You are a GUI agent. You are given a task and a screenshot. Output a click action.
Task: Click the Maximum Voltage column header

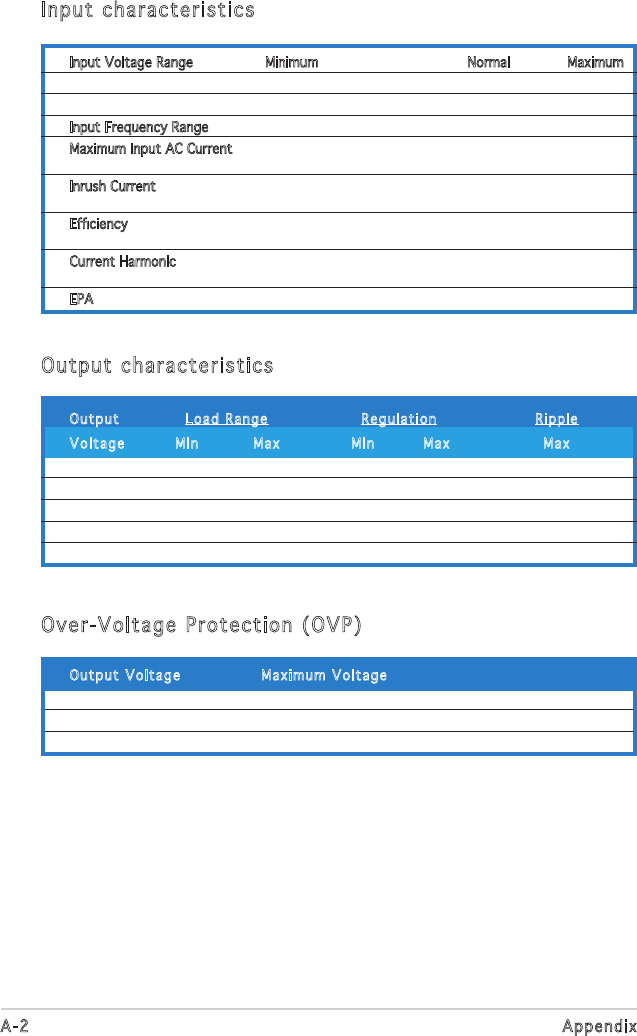coord(324,676)
